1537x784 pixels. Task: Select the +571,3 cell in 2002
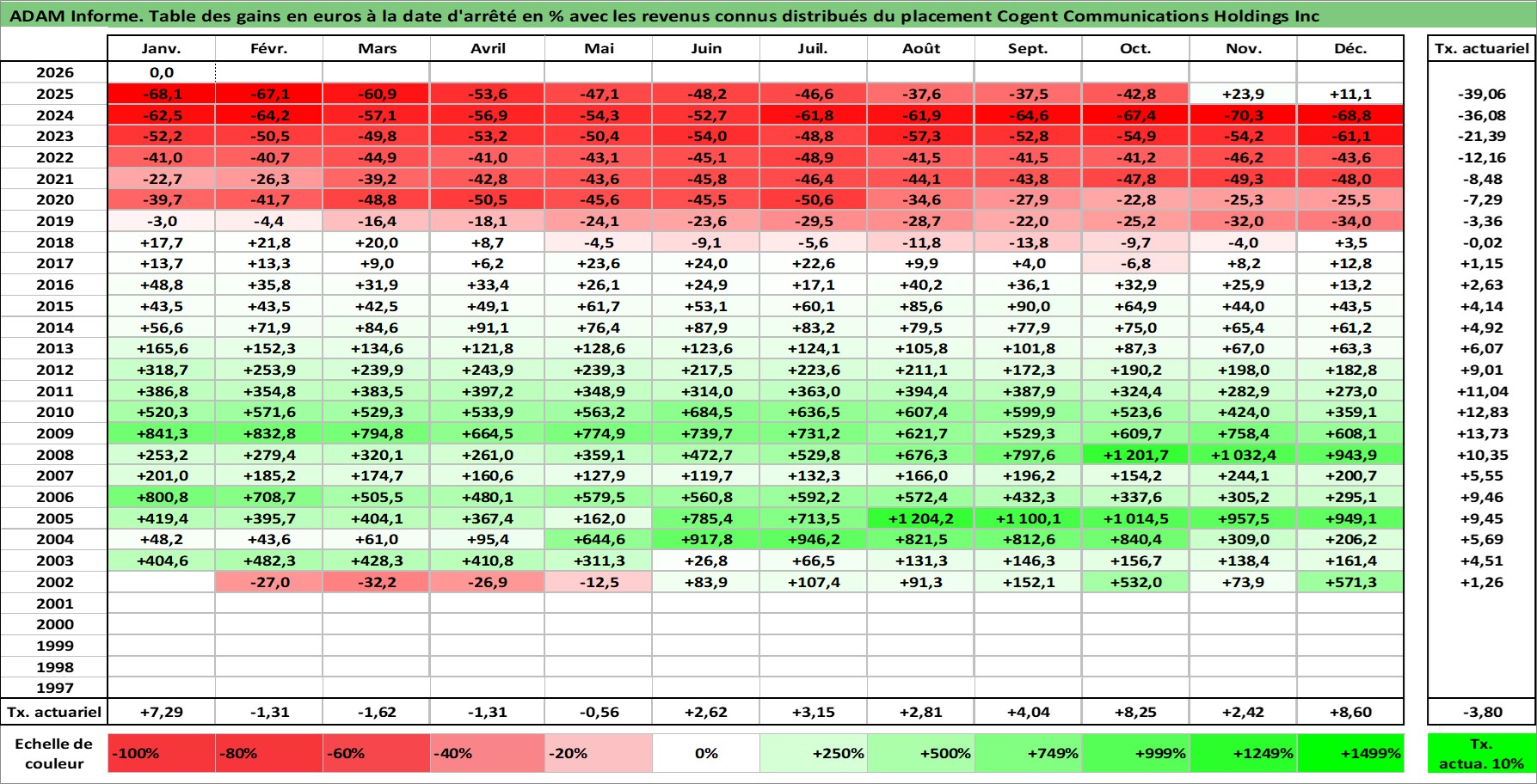pos(1350,582)
